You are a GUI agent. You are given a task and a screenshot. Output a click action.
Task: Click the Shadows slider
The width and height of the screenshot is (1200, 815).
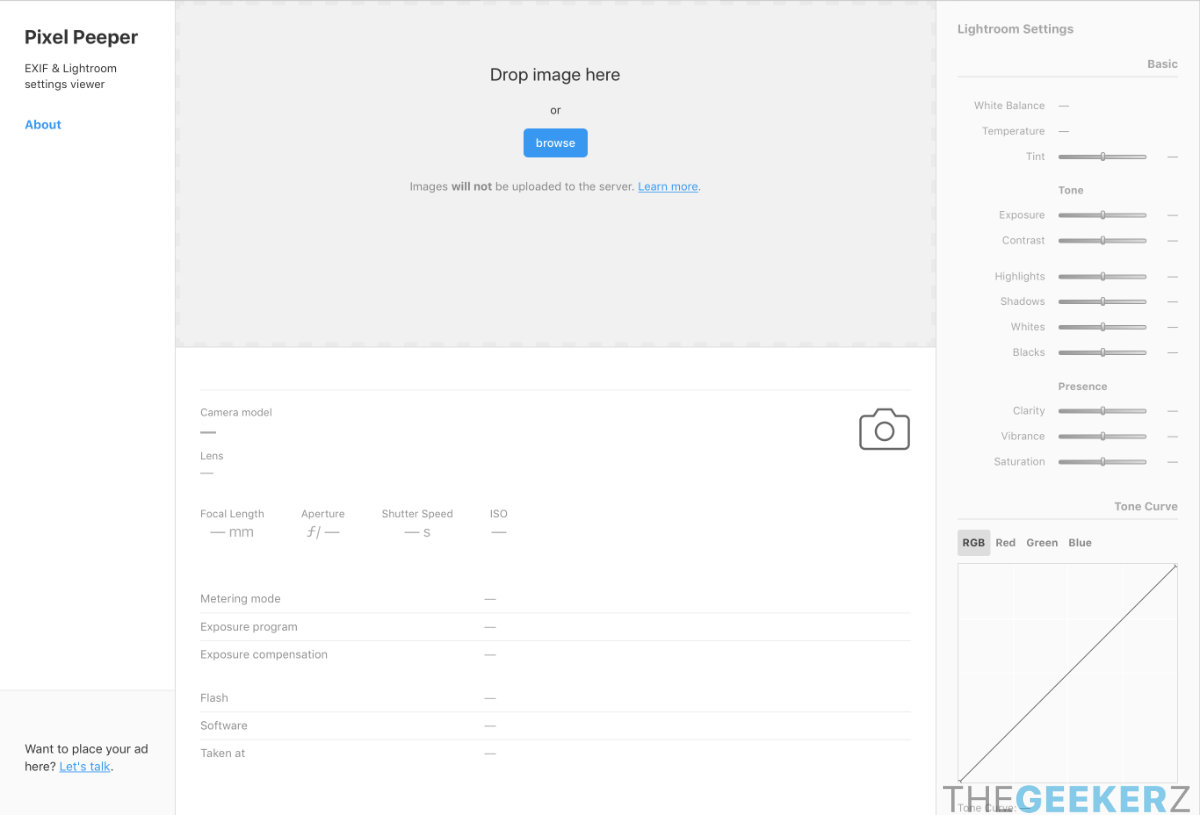[1102, 302]
